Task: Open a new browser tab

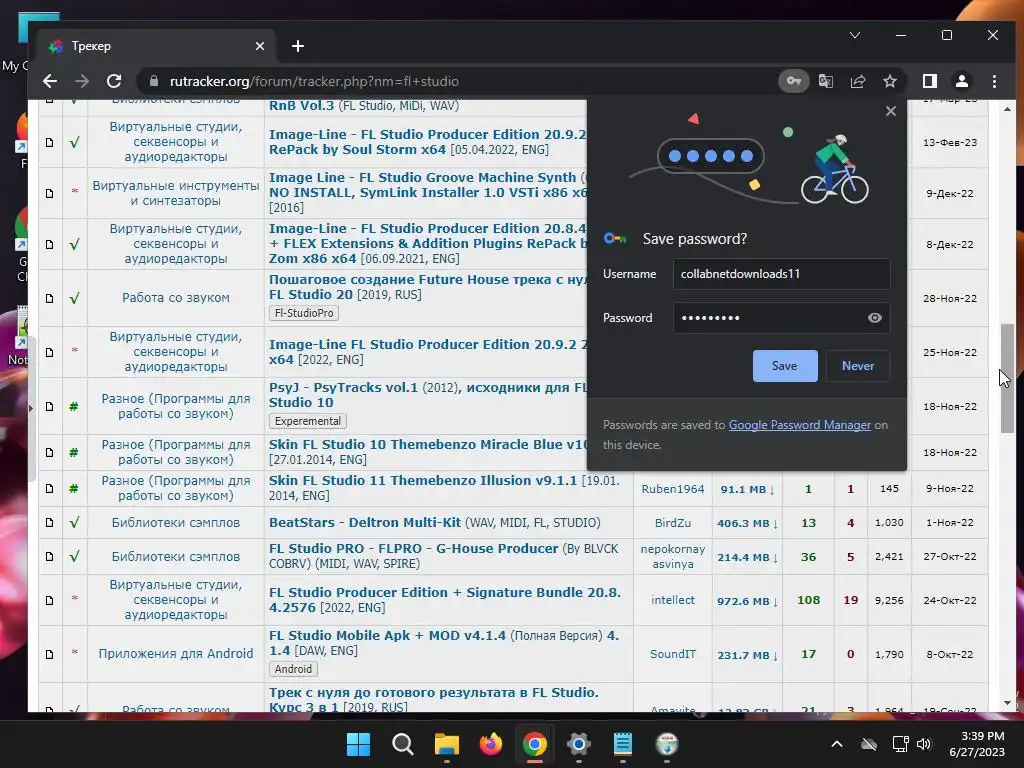Action: pos(298,46)
